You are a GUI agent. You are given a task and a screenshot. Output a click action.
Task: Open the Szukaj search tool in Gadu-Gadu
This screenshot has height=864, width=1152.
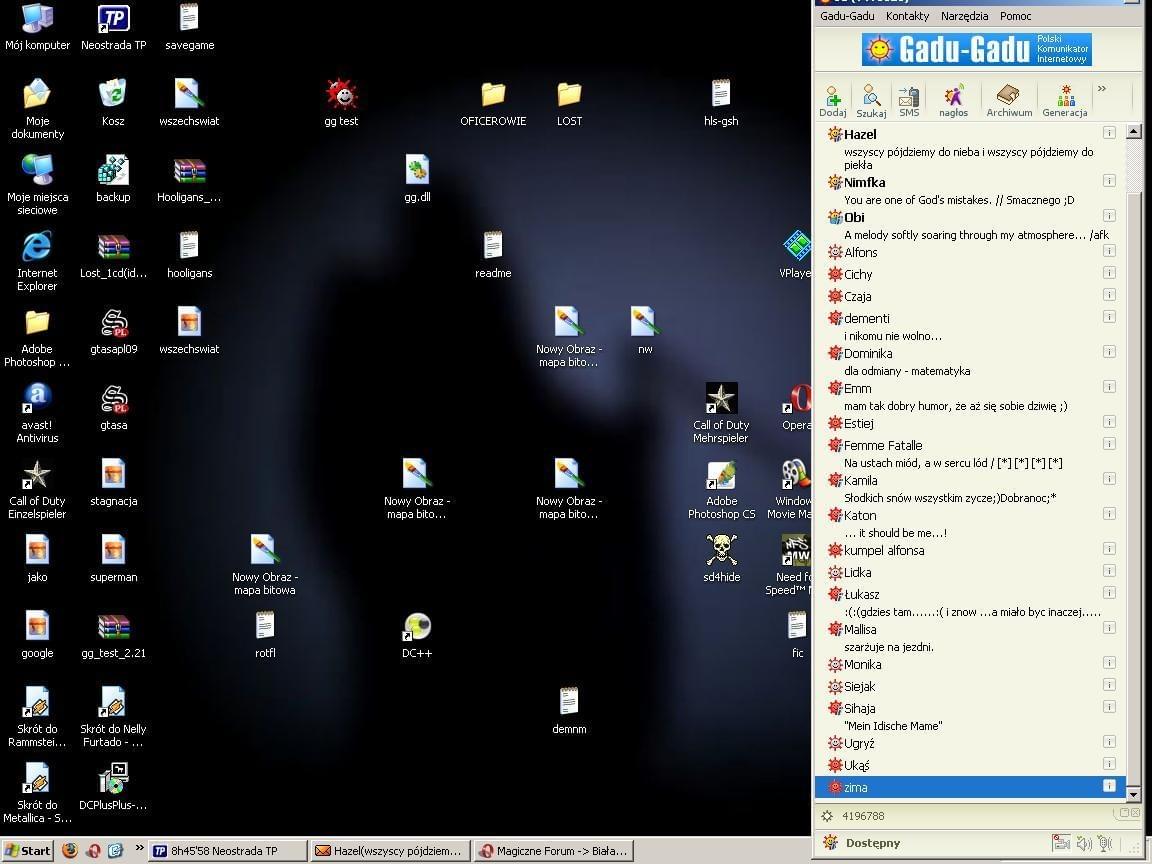[871, 101]
